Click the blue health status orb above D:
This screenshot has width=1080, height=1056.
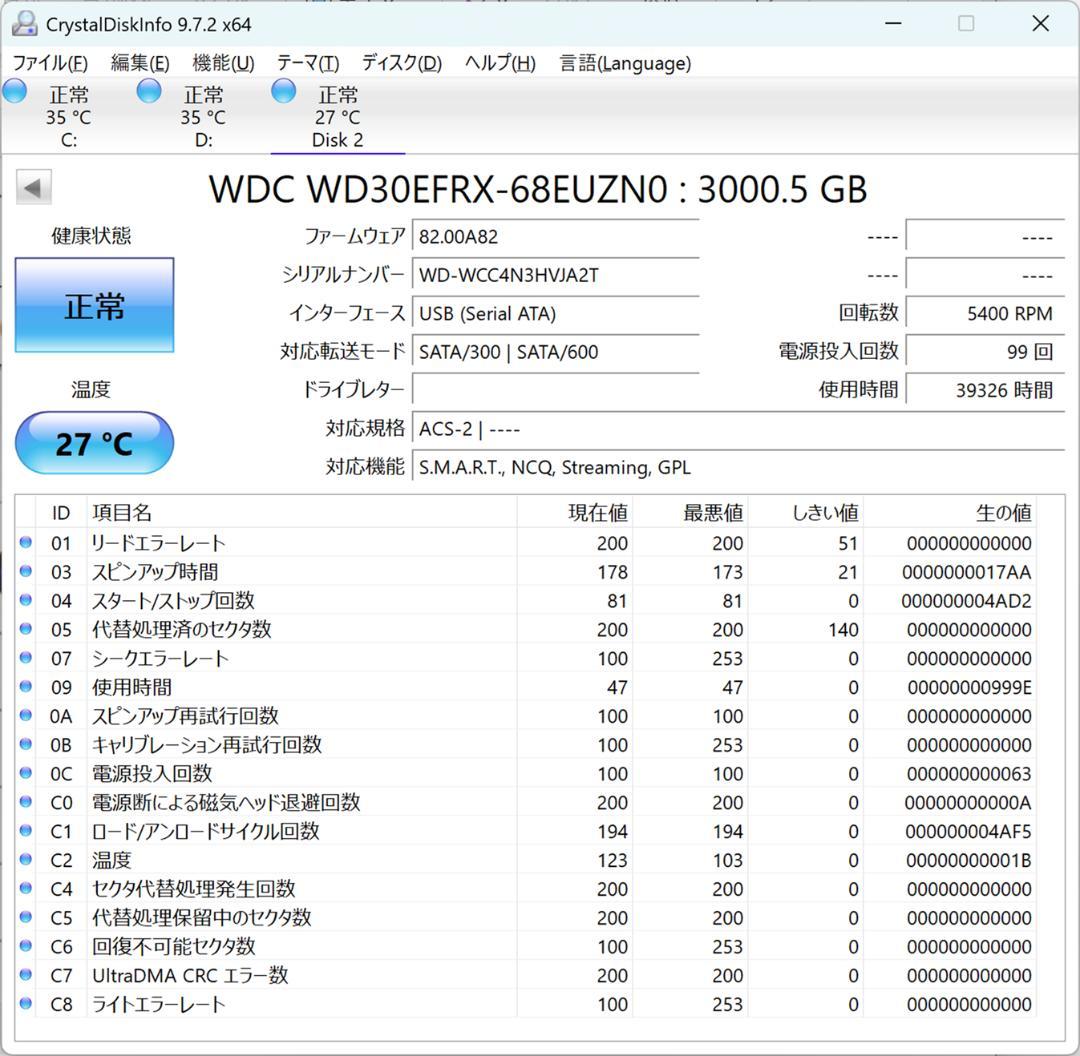pos(148,90)
